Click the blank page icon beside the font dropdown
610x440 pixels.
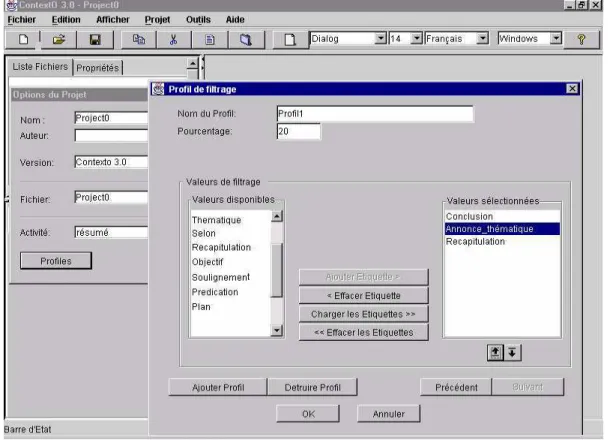pyautogui.click(x=290, y=39)
